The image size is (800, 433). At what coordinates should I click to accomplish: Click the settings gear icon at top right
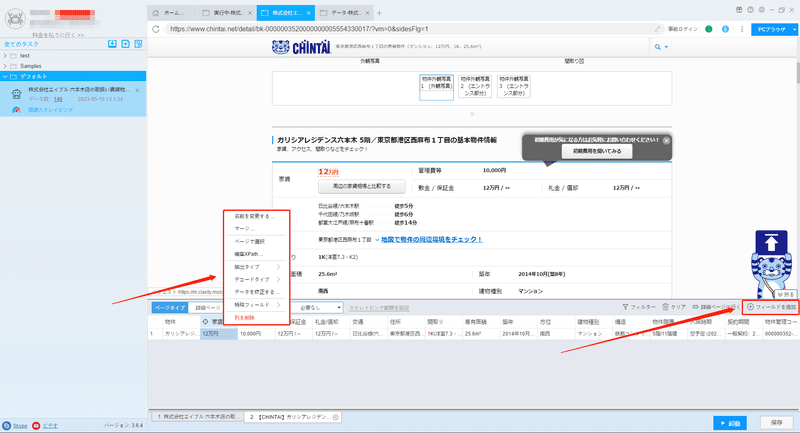tap(761, 10)
